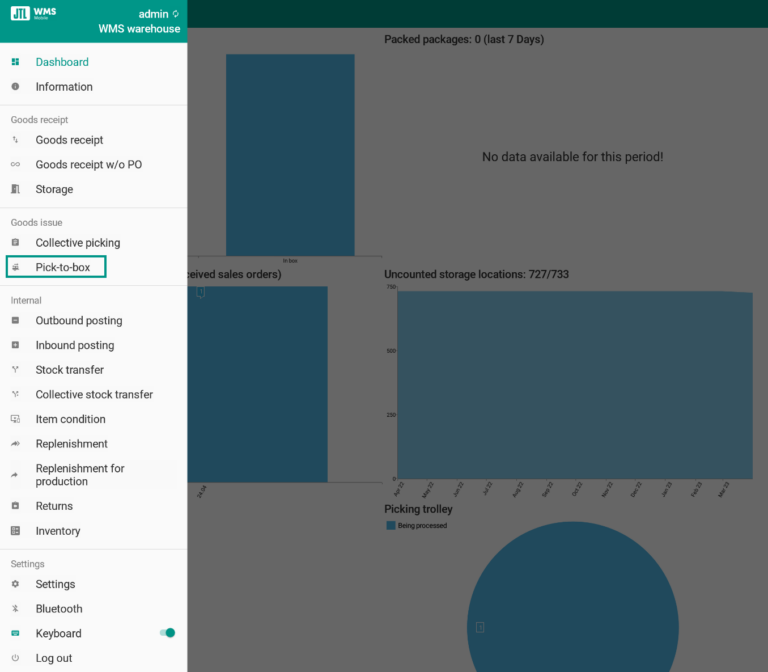The height and width of the screenshot is (672, 768).
Task: Click the Being processed legend swatch
Action: point(391,525)
